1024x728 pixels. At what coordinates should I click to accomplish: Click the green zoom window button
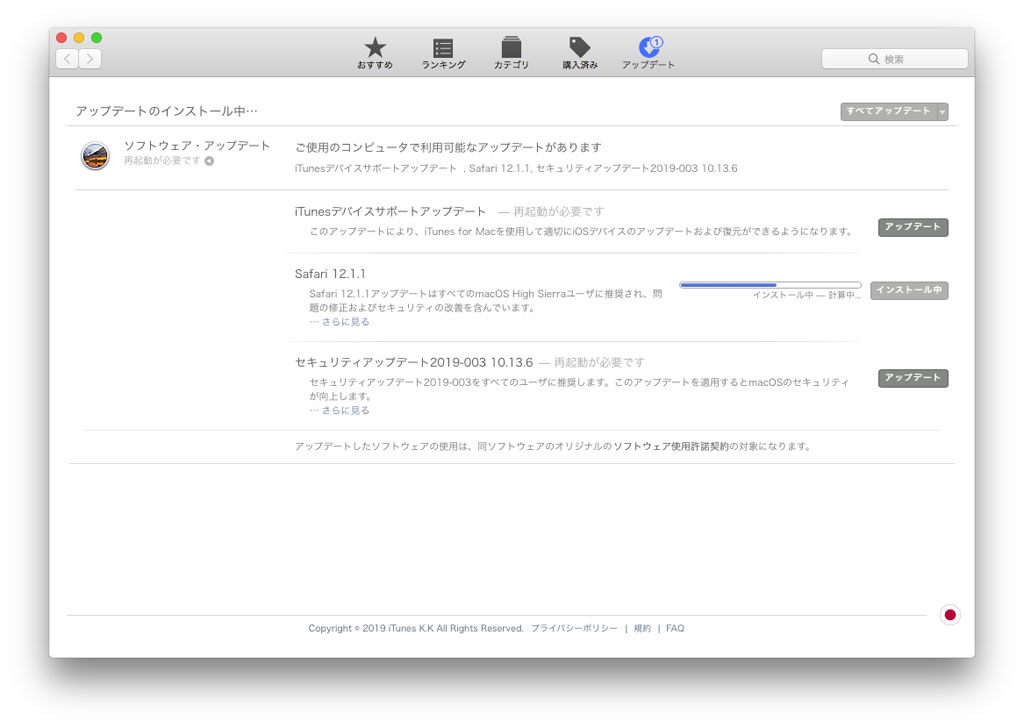coord(96,38)
